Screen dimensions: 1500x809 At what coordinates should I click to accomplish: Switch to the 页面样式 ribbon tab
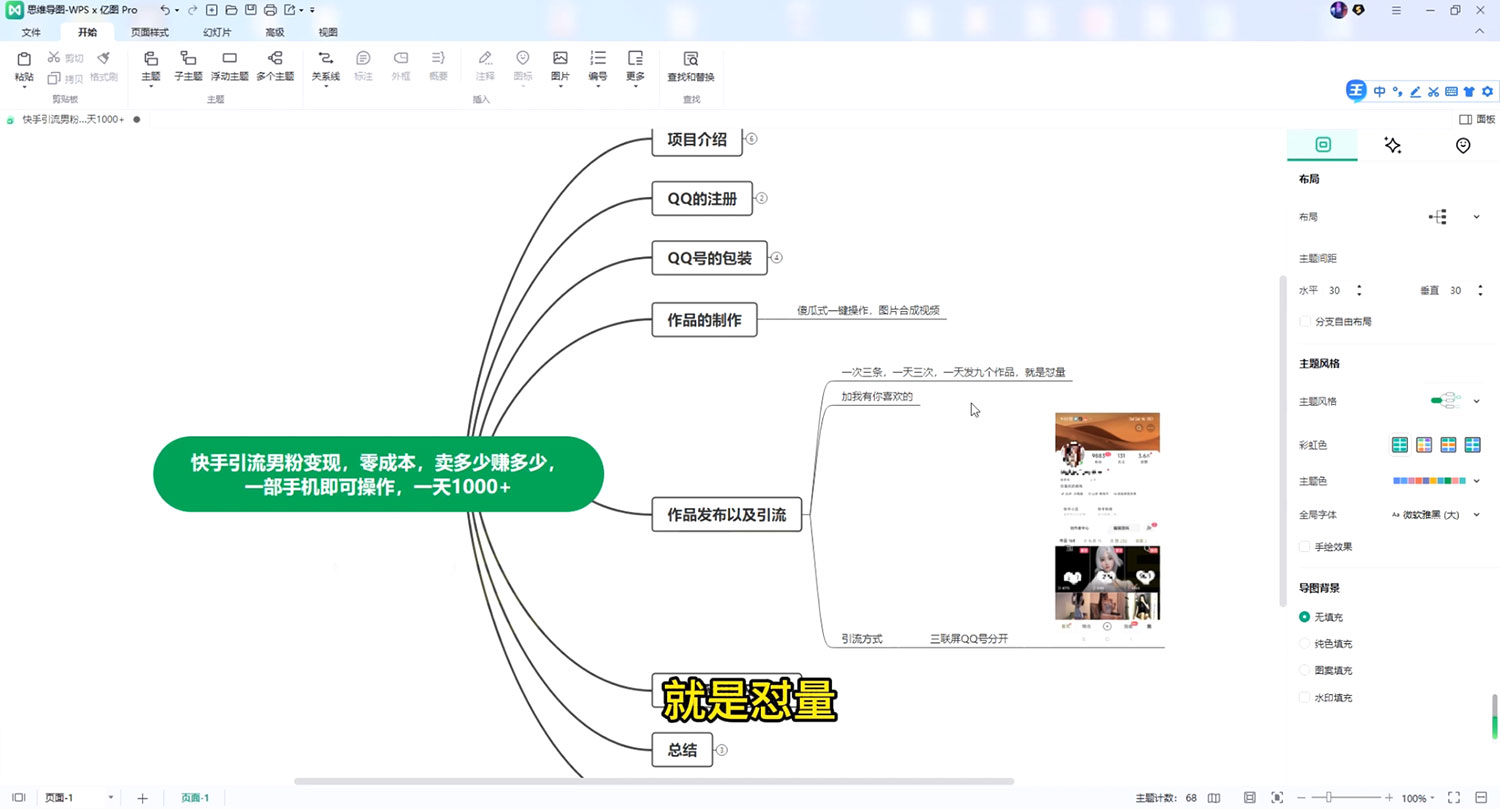[x=150, y=32]
